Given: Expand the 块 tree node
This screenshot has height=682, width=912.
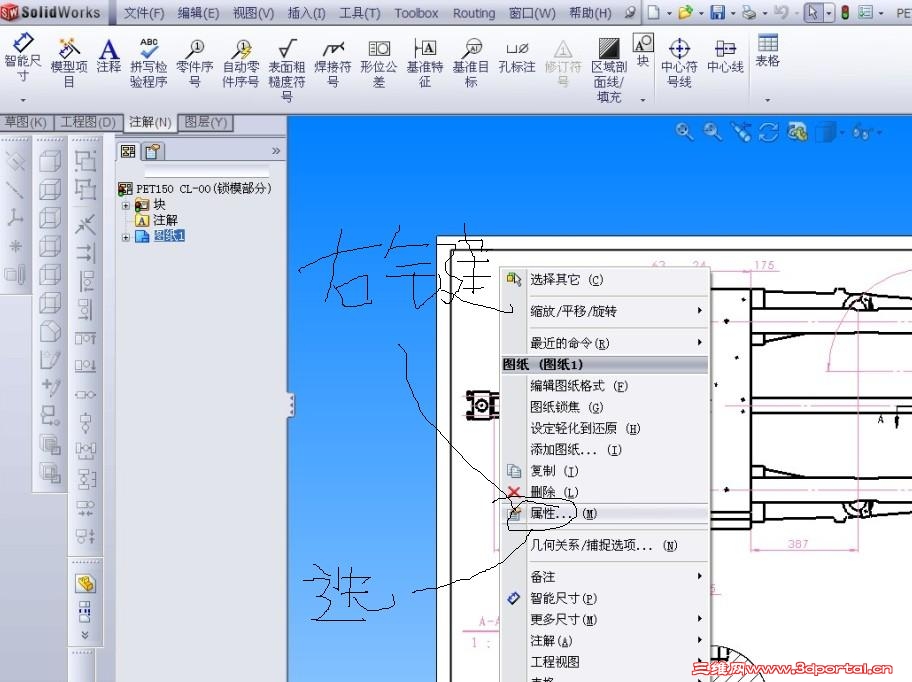Looking at the screenshot, I should (x=126, y=205).
